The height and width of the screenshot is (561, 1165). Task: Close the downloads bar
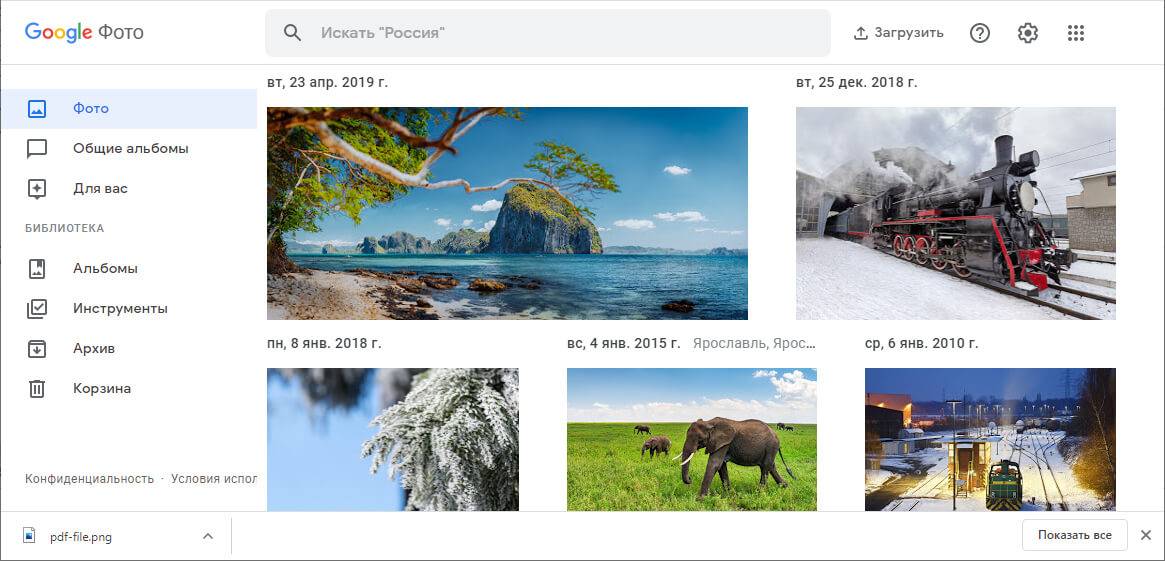[1146, 535]
